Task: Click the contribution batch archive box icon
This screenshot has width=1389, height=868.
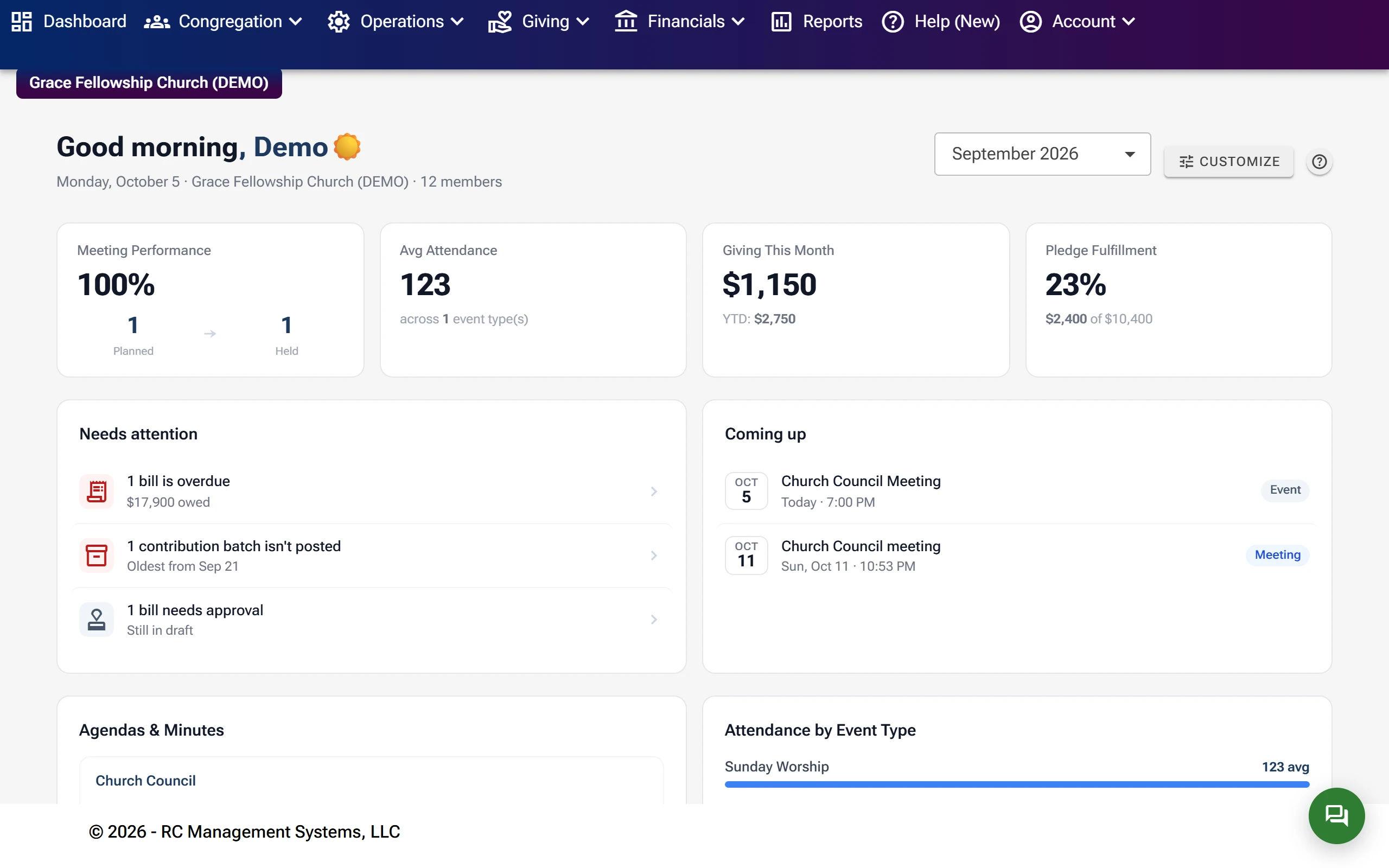Action: tap(97, 555)
